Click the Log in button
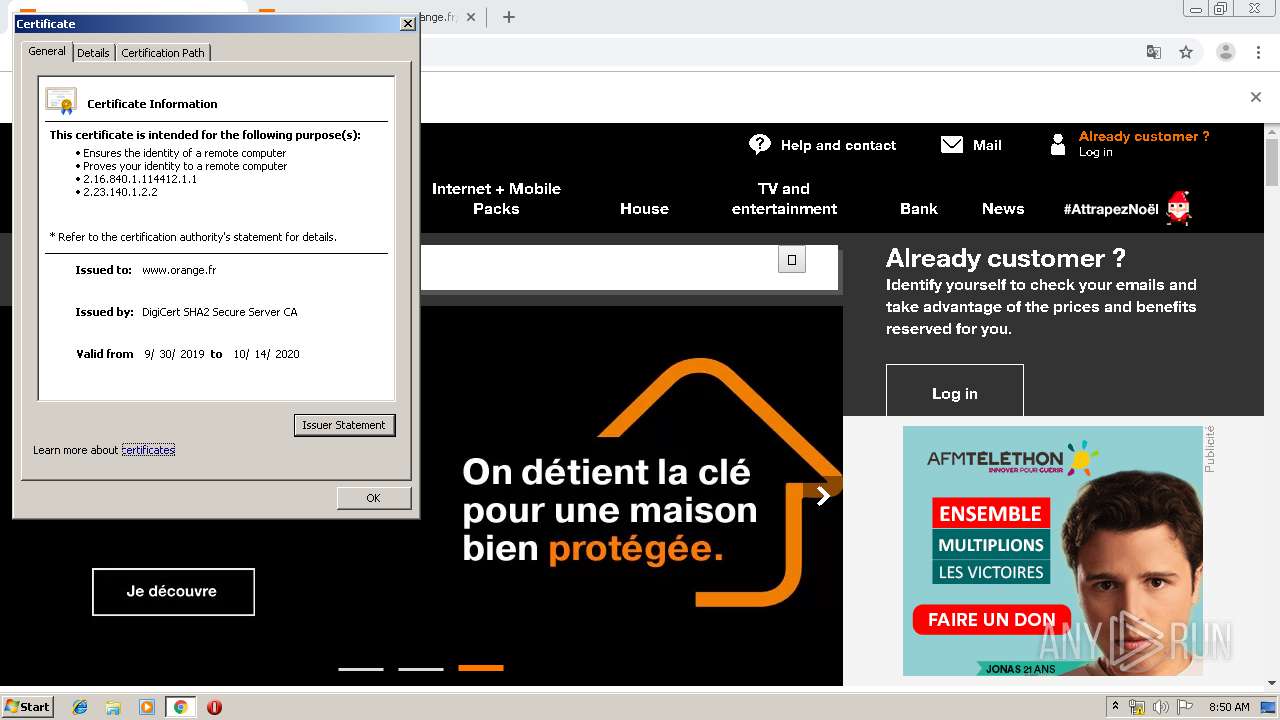 click(x=955, y=391)
